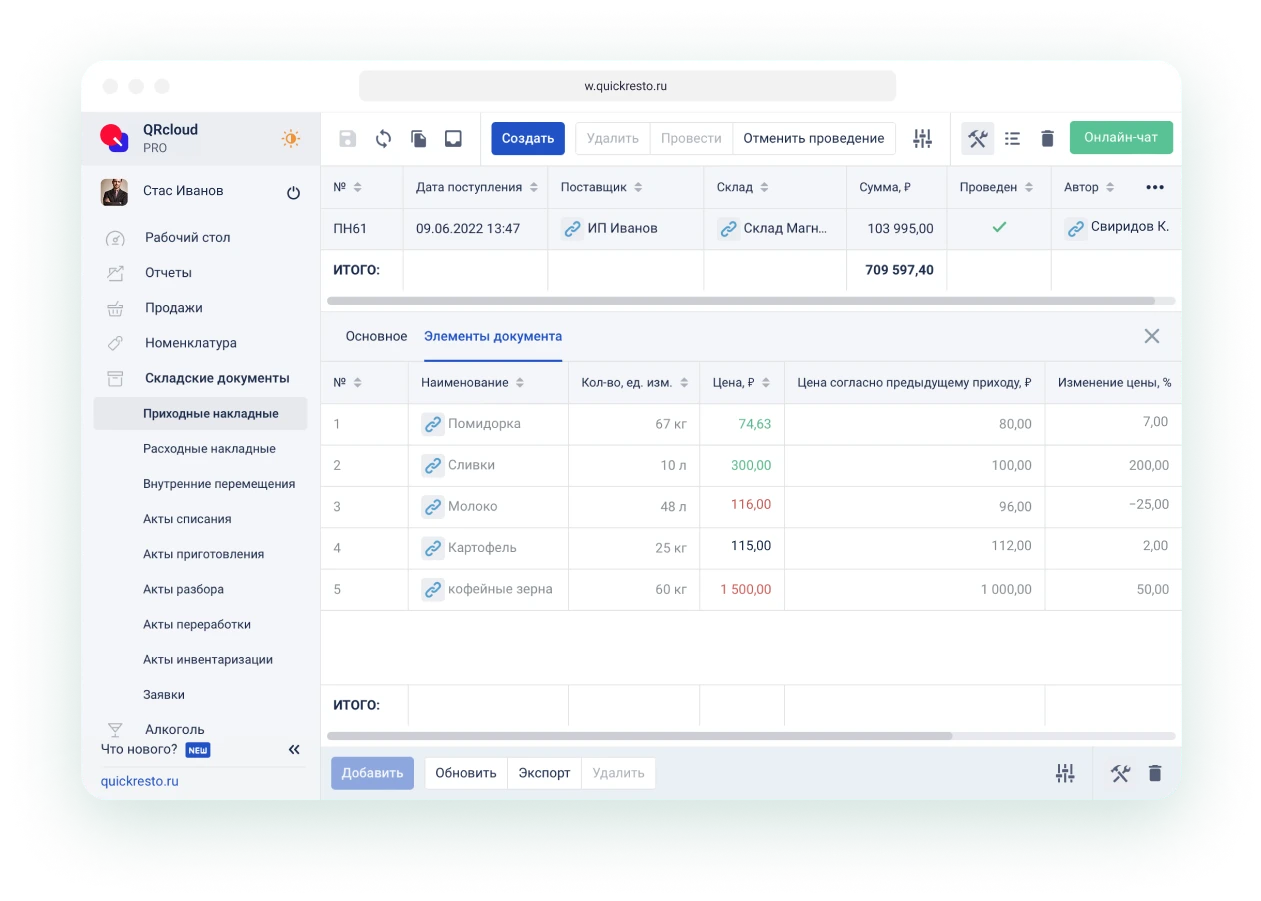1261x901 pixels.
Task: Open Расходные накладные in sidebar
Action: (209, 449)
